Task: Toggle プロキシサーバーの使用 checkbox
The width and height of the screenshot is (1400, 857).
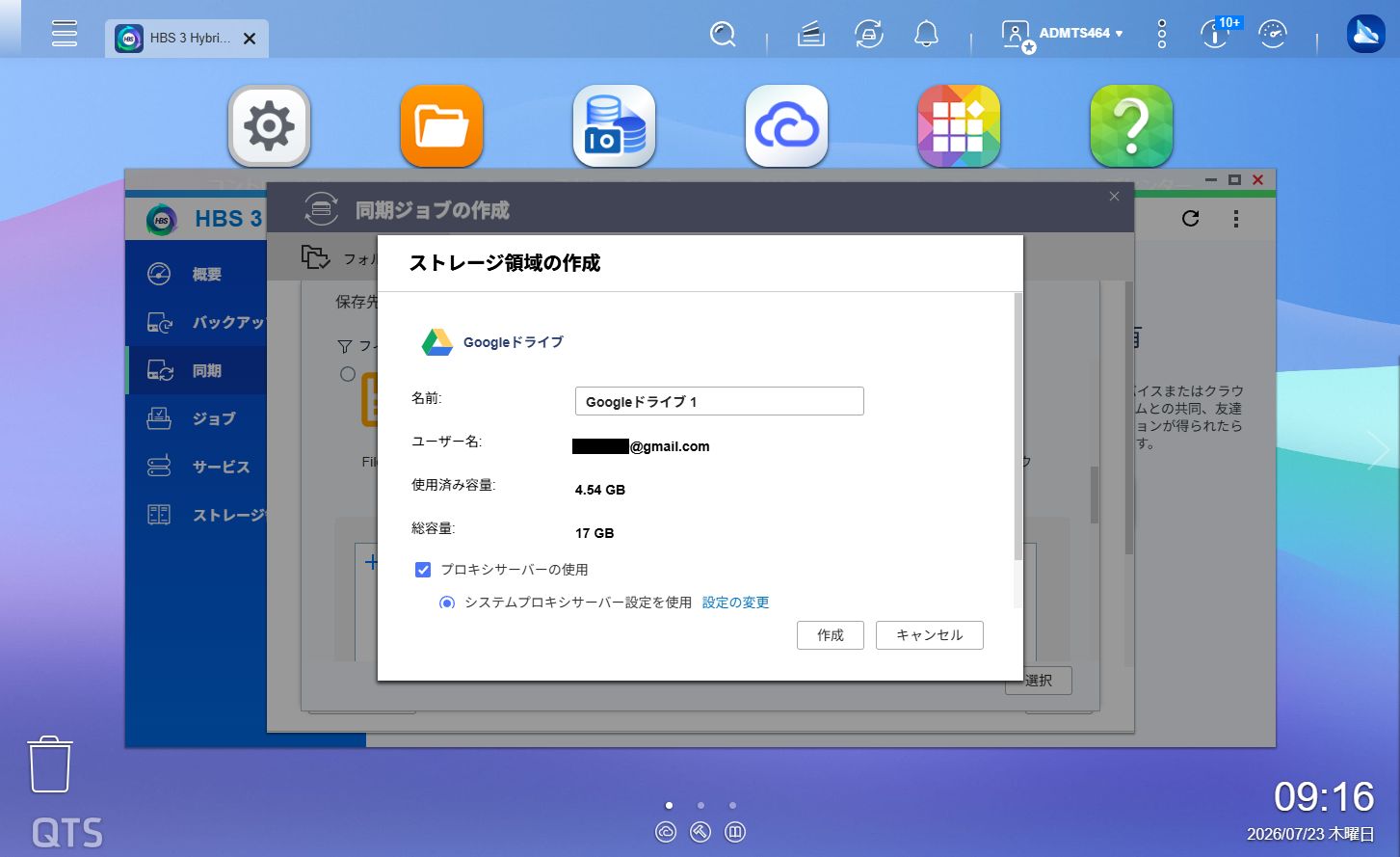Action: click(422, 570)
